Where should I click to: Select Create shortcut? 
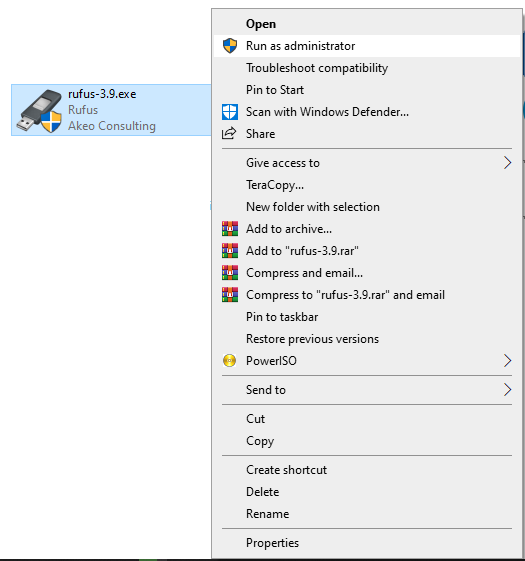[x=366, y=470]
